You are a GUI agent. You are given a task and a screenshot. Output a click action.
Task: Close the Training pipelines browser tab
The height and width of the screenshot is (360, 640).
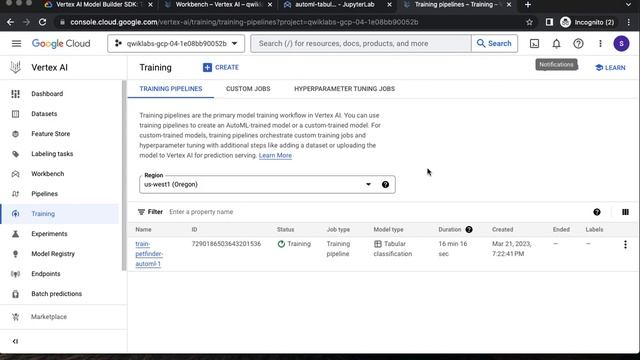(509, 4)
